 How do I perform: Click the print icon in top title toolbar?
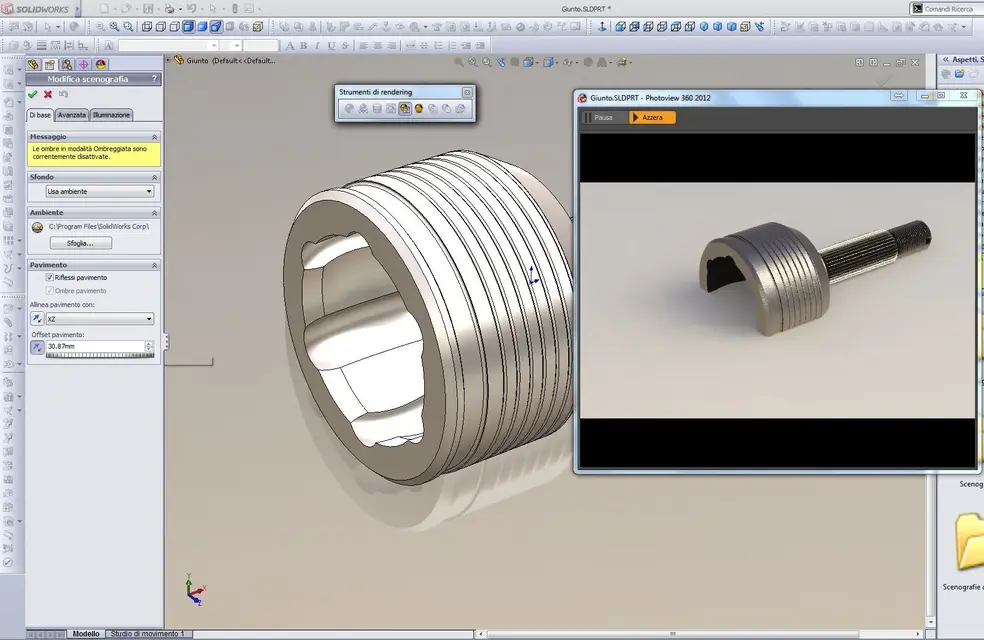pos(169,9)
